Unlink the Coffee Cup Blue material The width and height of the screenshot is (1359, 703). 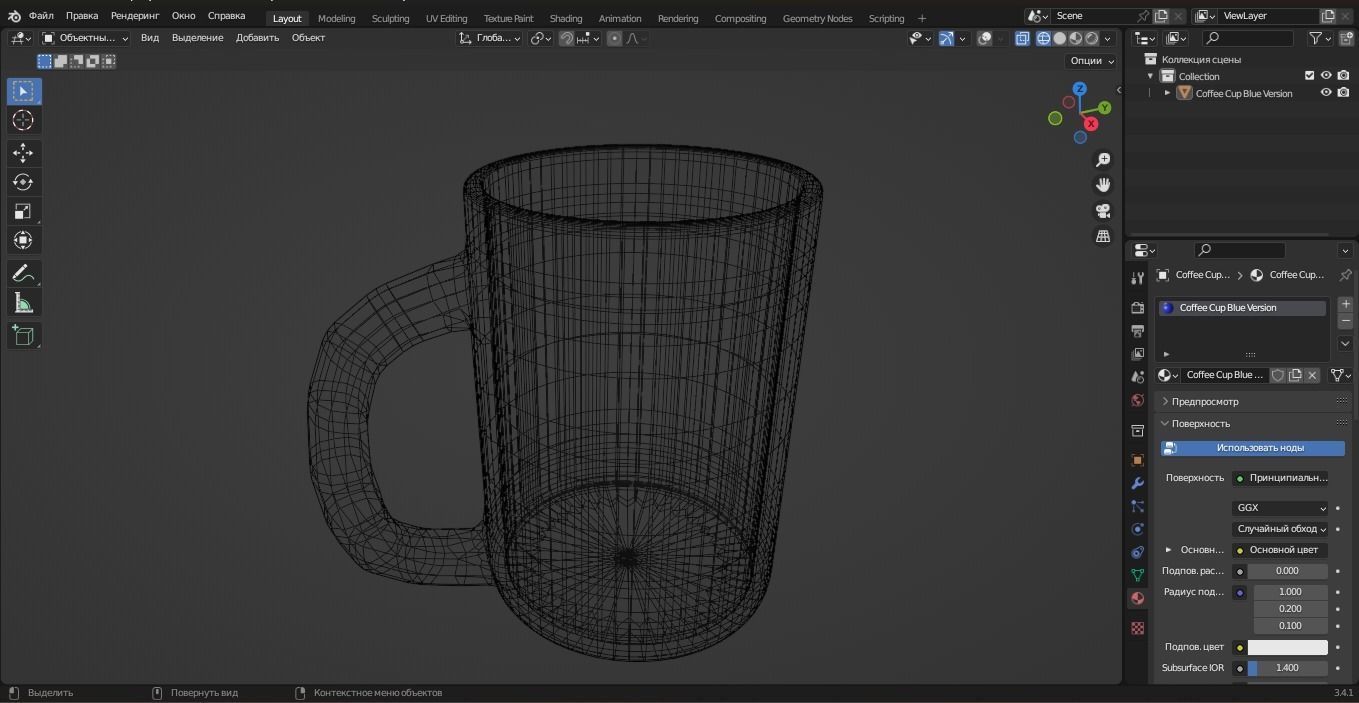[x=1312, y=375]
